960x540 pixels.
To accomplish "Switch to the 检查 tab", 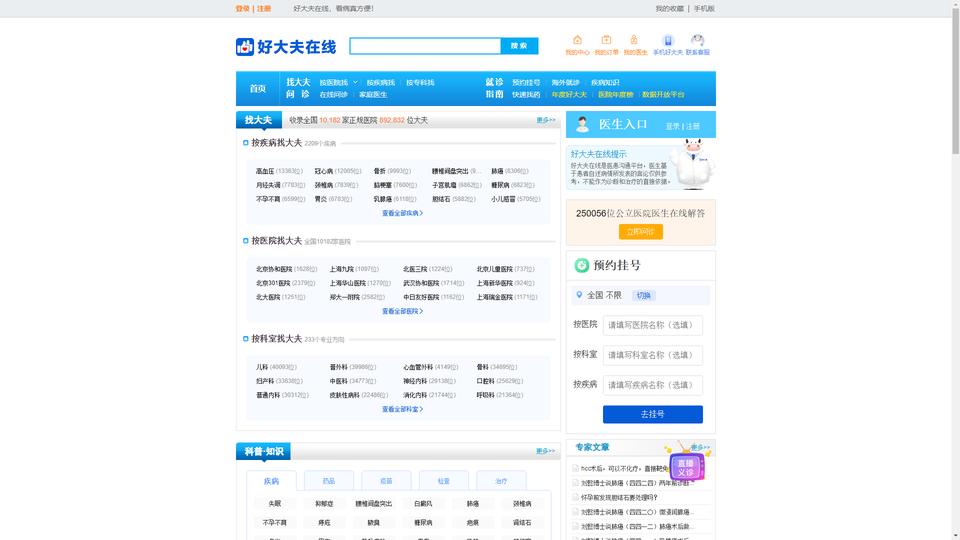I will tap(444, 481).
